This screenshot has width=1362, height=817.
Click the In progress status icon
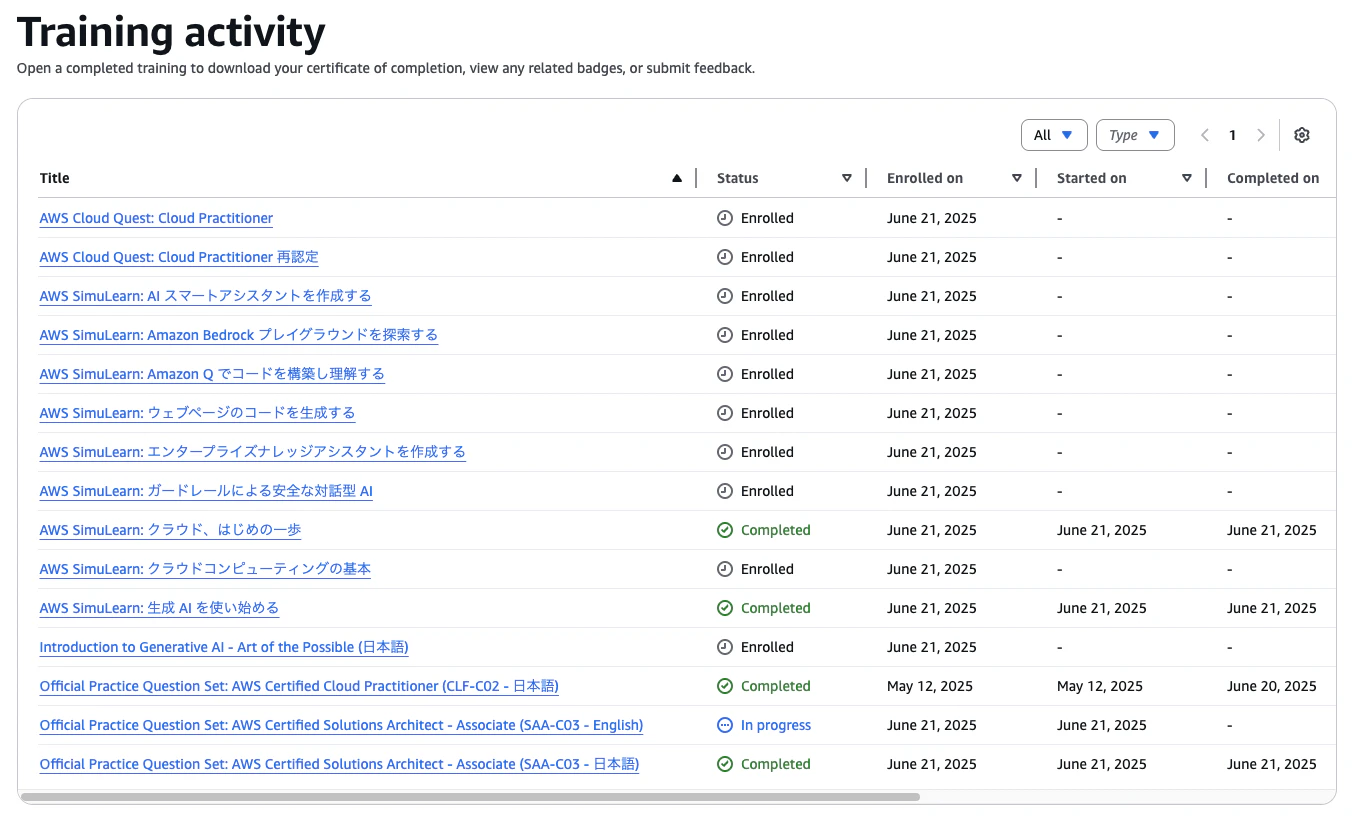point(725,725)
